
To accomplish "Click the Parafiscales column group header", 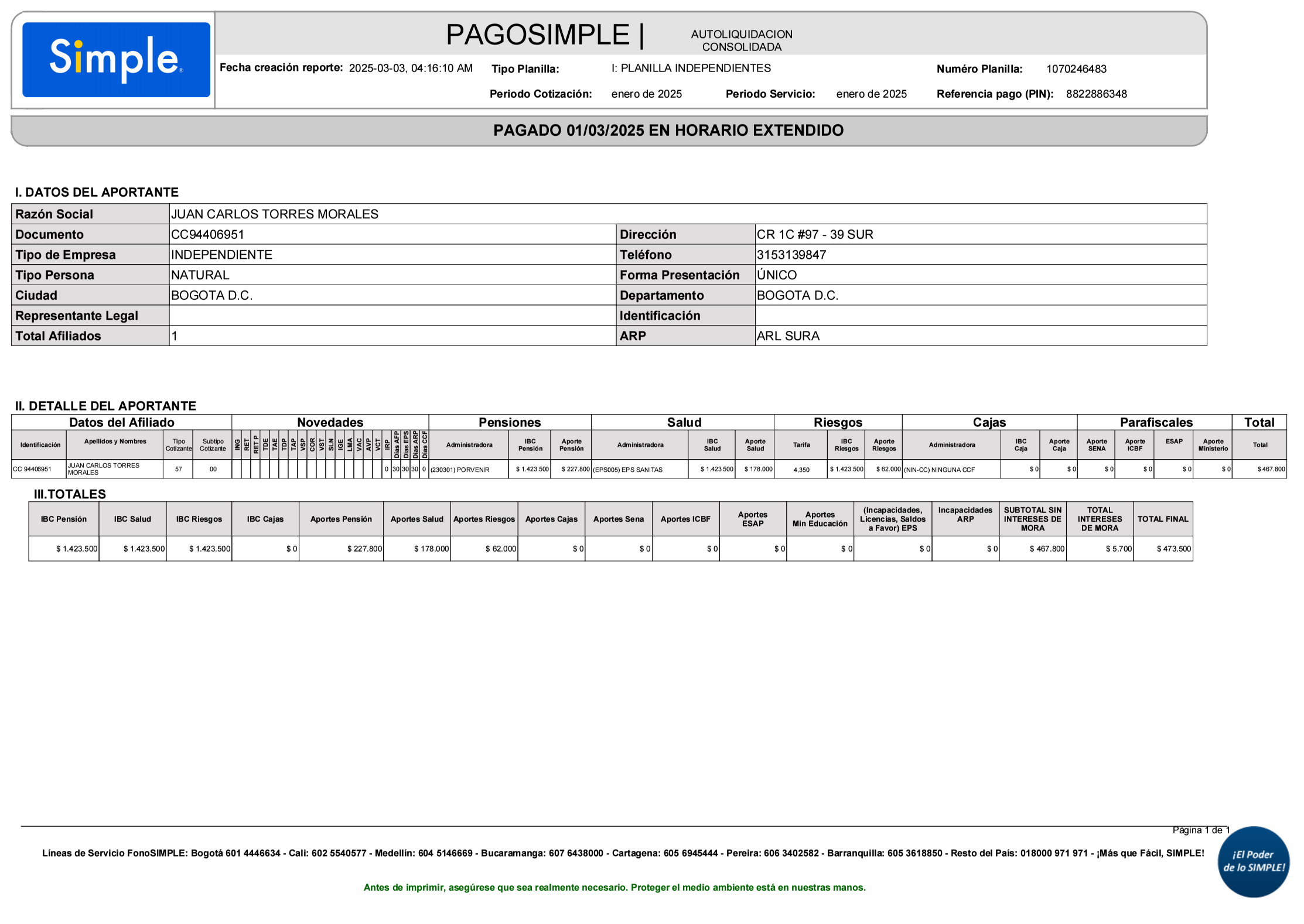I will coord(1156,423).
